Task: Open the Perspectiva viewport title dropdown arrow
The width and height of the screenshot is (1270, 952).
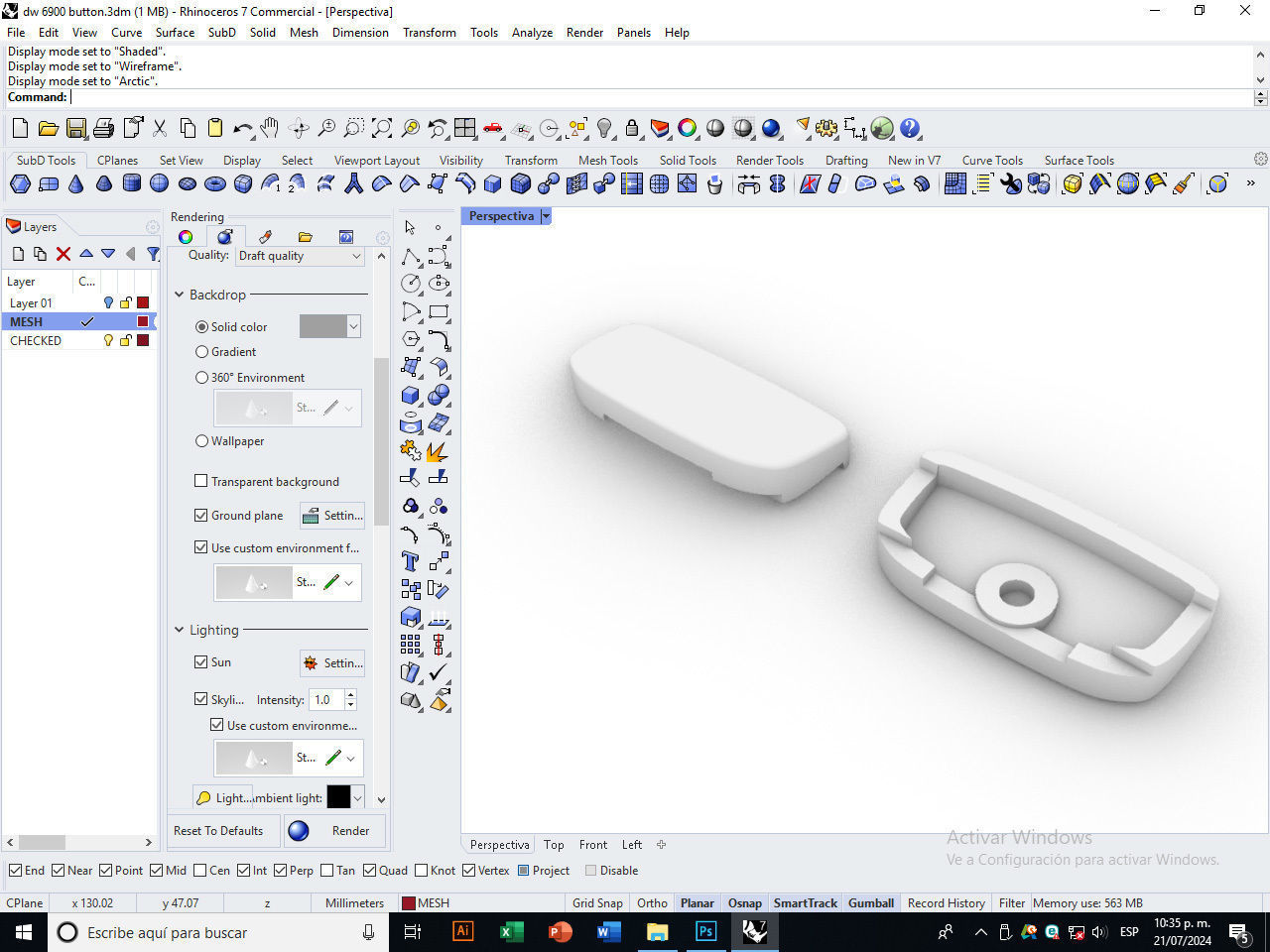Action: click(x=546, y=216)
